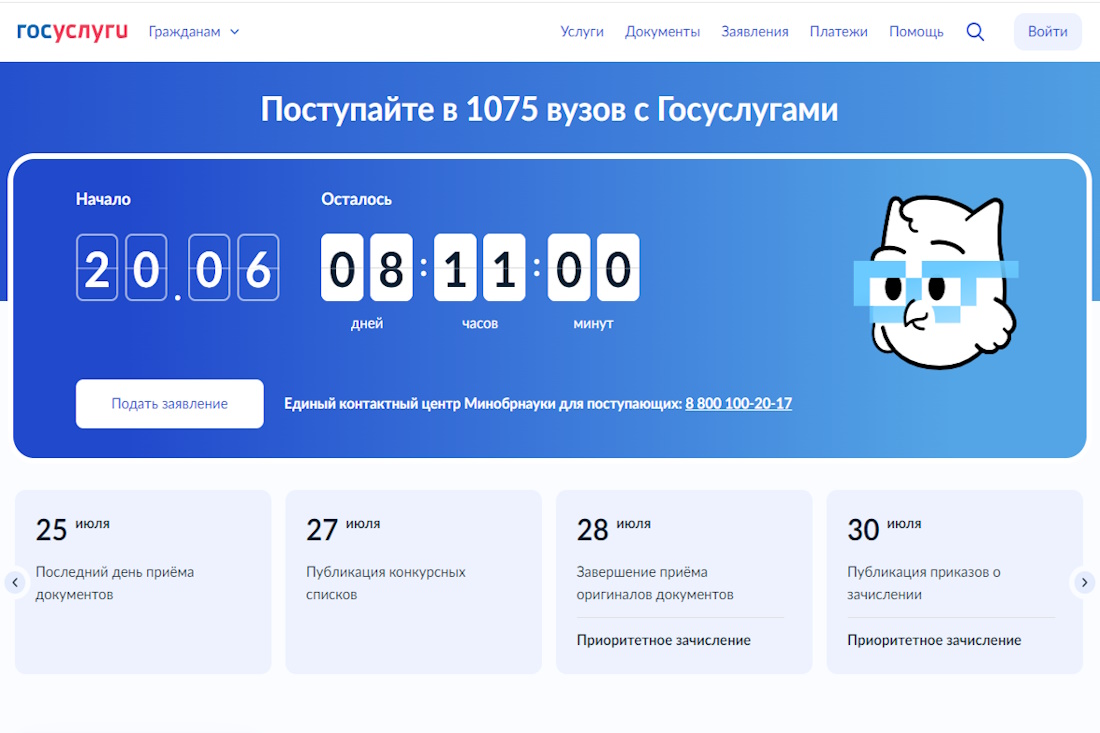Image resolution: width=1100 pixels, height=733 pixels.
Task: Select the 30 июля приказов card
Action: click(954, 581)
